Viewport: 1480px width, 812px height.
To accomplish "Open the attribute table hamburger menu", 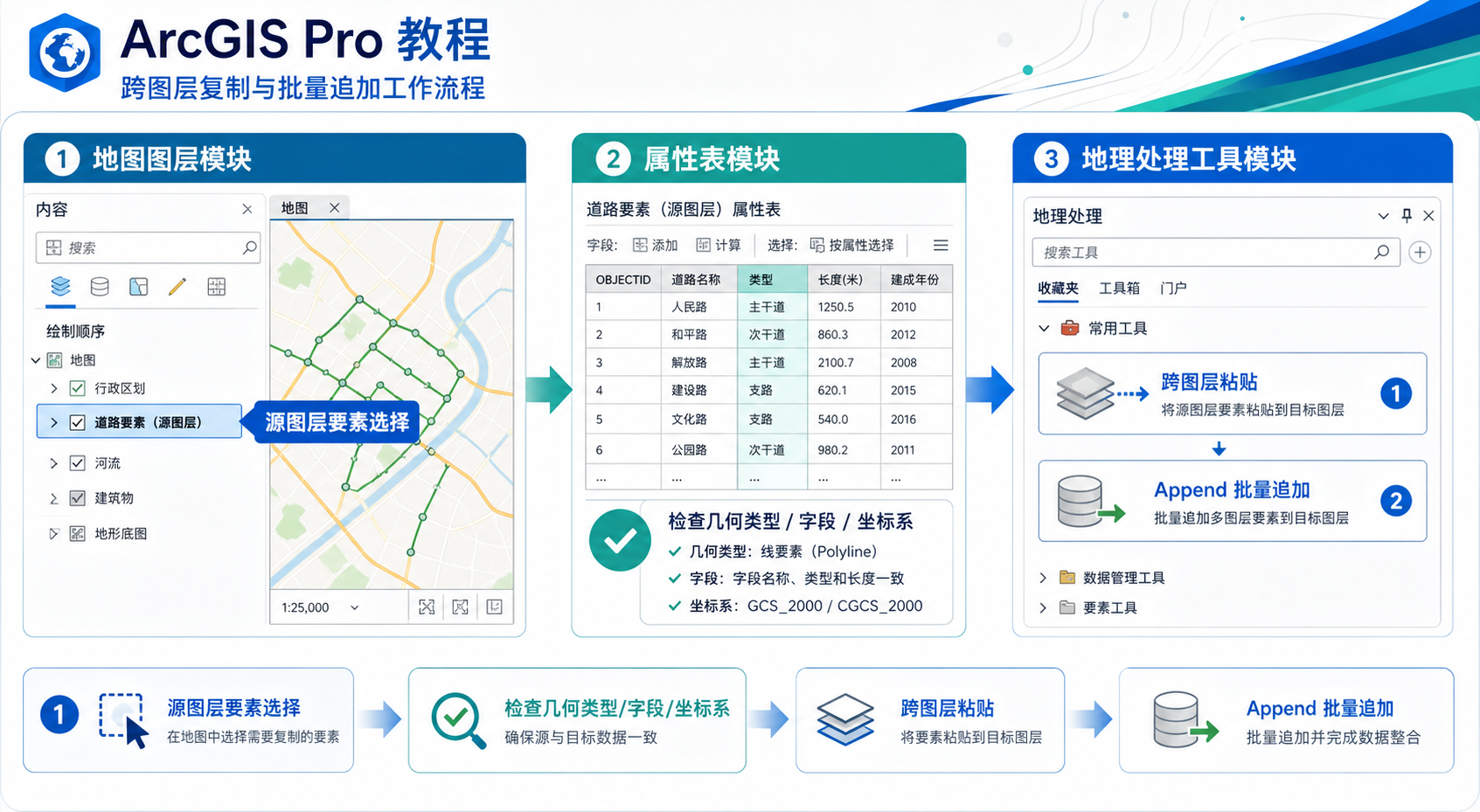I will point(941,246).
